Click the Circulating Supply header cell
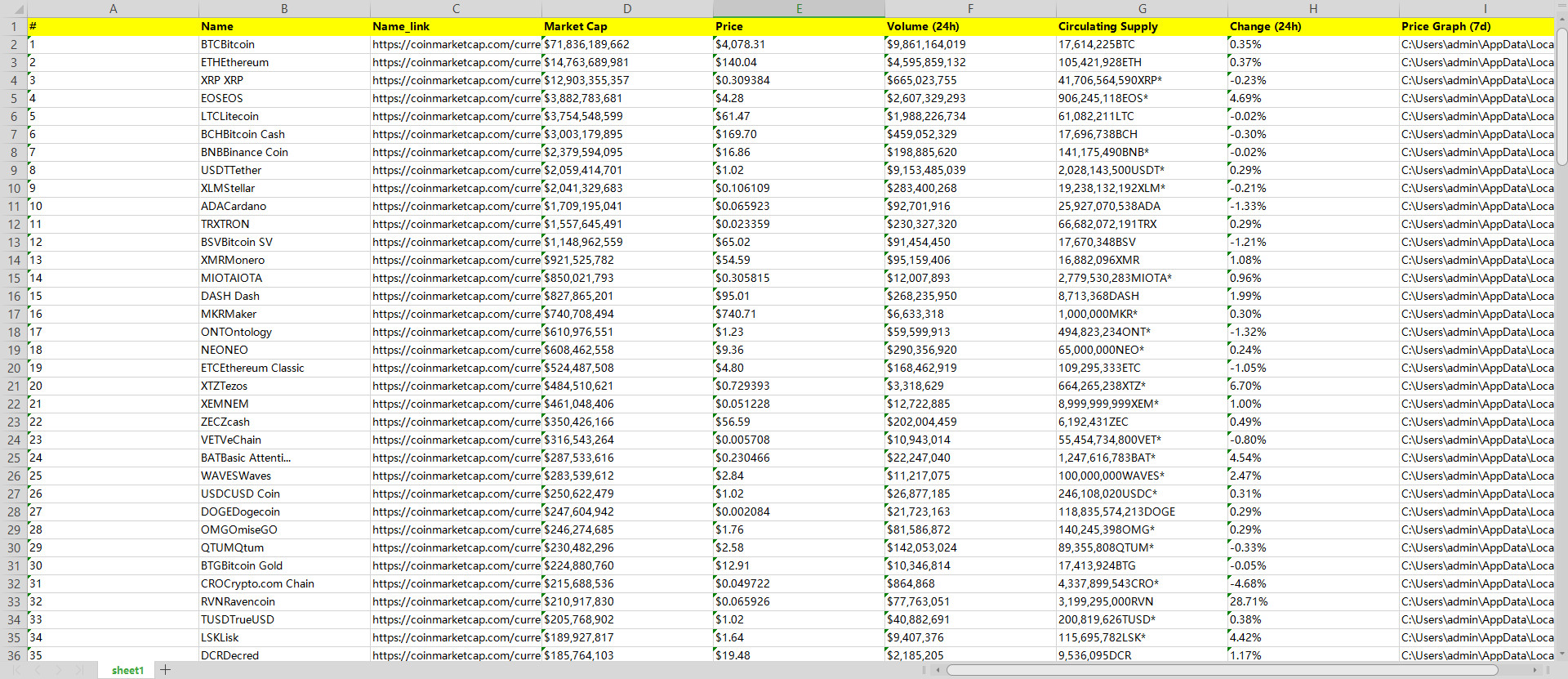1568x679 pixels. click(1142, 26)
